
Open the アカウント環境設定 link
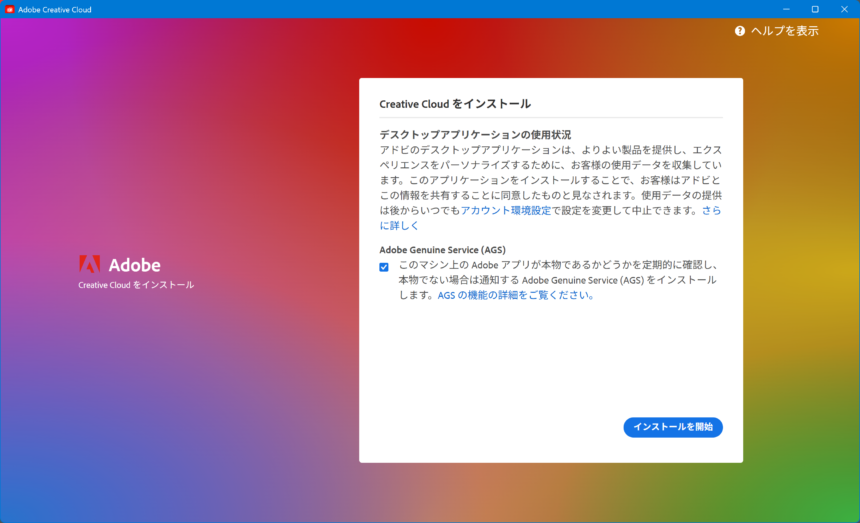tap(506, 210)
